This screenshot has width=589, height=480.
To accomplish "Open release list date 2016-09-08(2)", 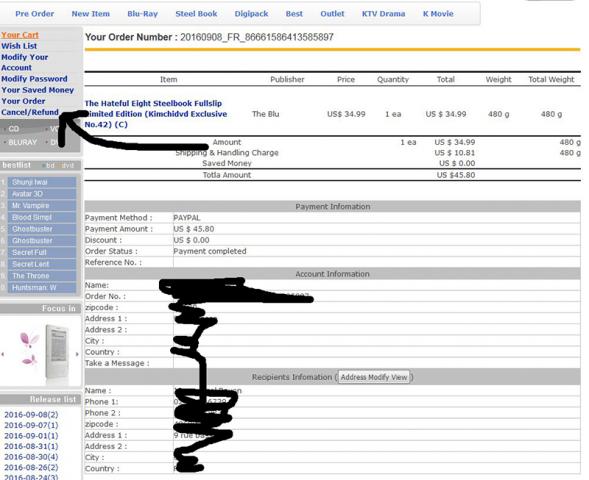I will pyautogui.click(x=31, y=415).
